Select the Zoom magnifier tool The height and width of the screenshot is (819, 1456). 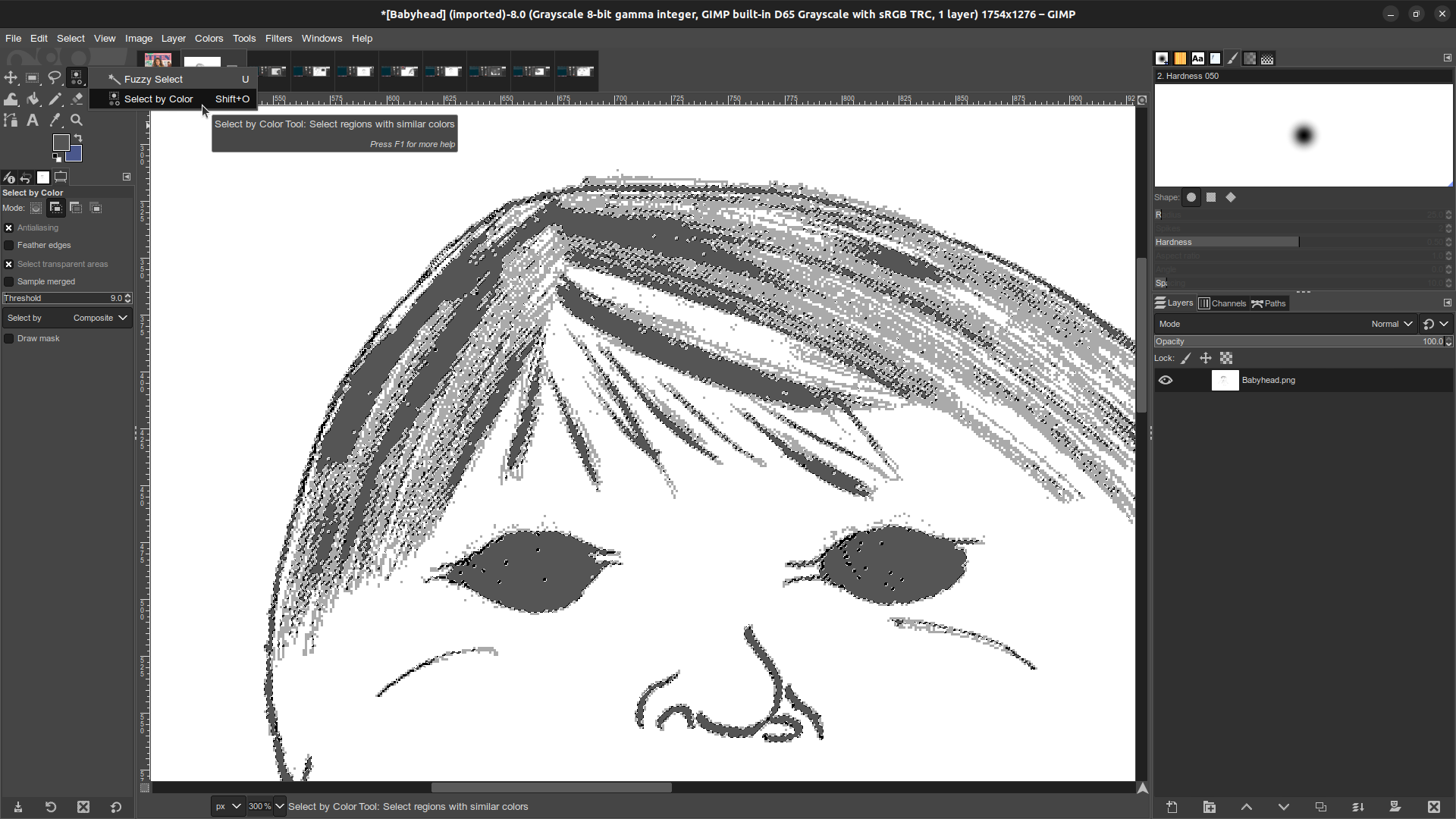point(77,120)
